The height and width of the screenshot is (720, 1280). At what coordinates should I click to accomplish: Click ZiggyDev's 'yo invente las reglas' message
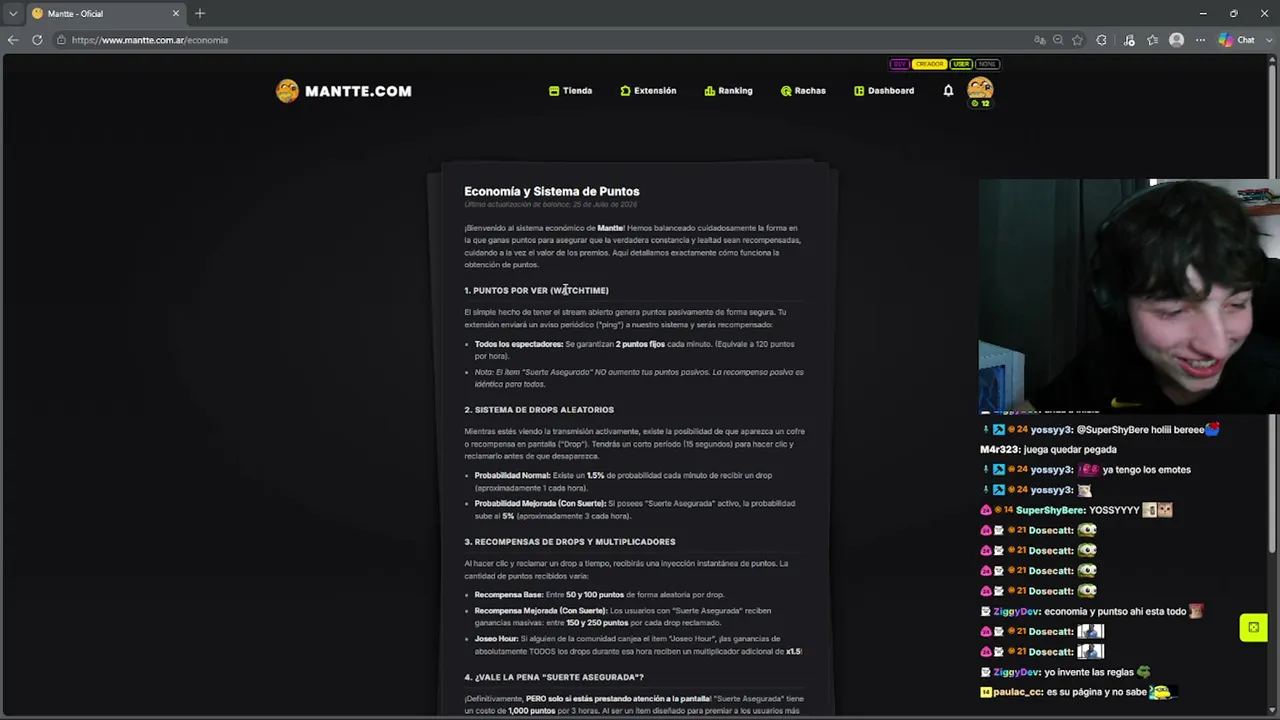pyautogui.click(x=1089, y=672)
